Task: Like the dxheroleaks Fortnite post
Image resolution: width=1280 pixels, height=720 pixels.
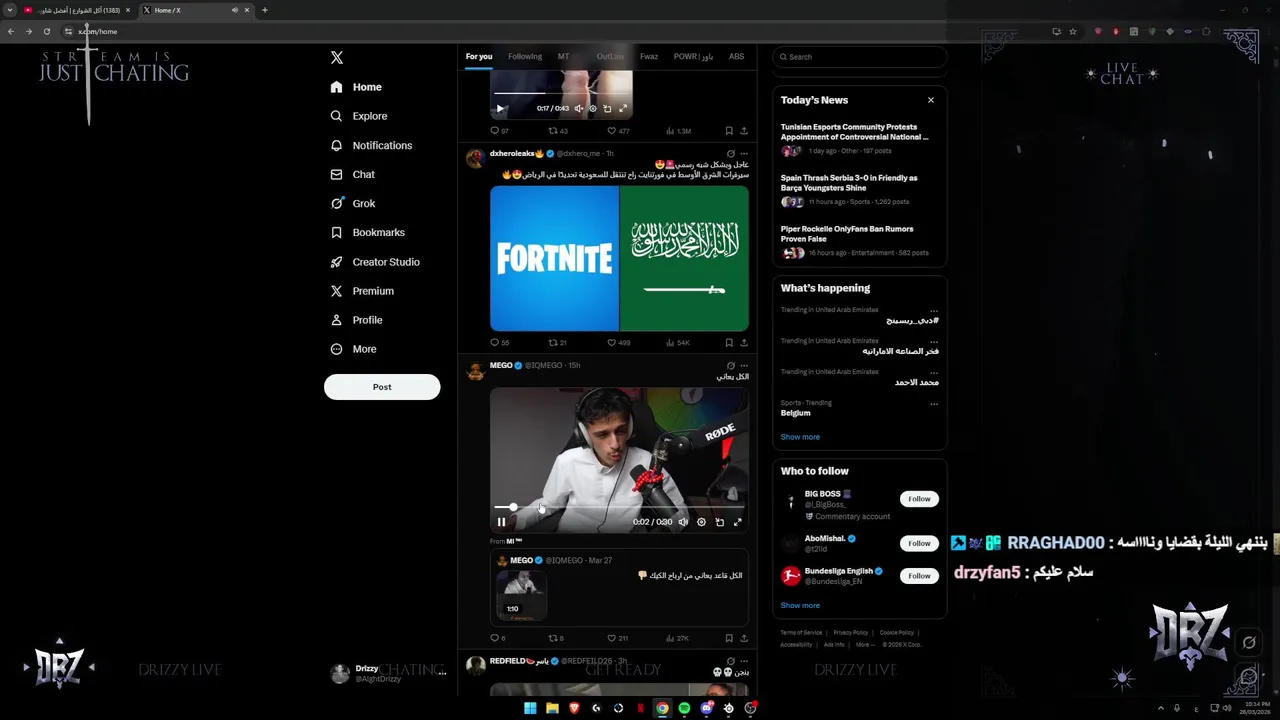Action: coord(619,343)
